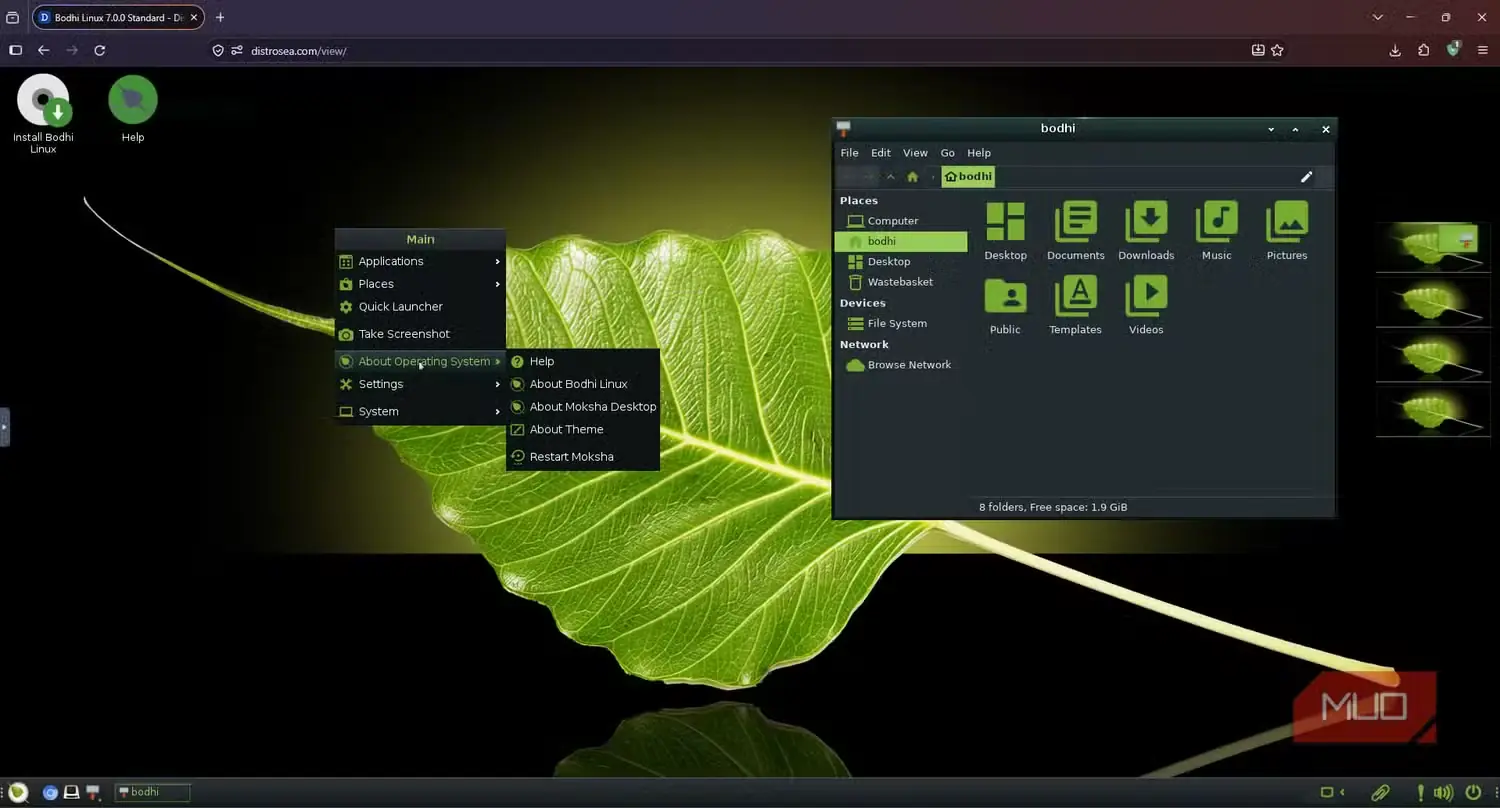Open the Bodhi start menu on the taskbar
Image resolution: width=1500 pixels, height=808 pixels.
point(18,792)
